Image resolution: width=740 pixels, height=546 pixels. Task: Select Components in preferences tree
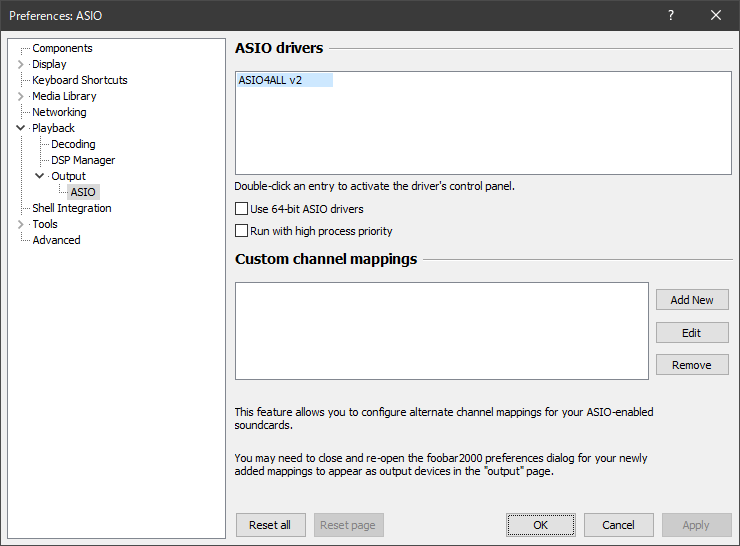[62, 48]
